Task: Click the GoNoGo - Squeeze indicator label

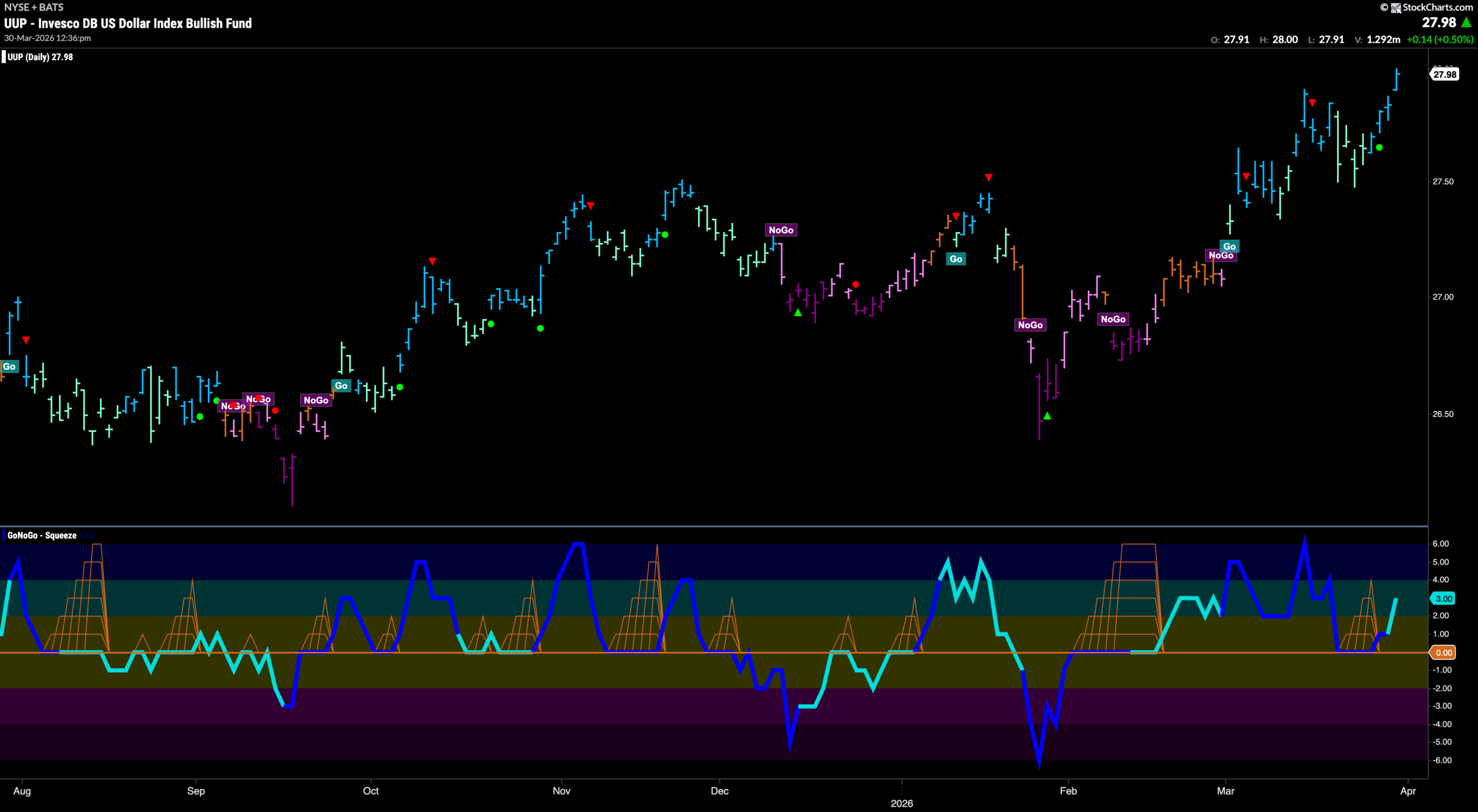Action: [x=42, y=535]
